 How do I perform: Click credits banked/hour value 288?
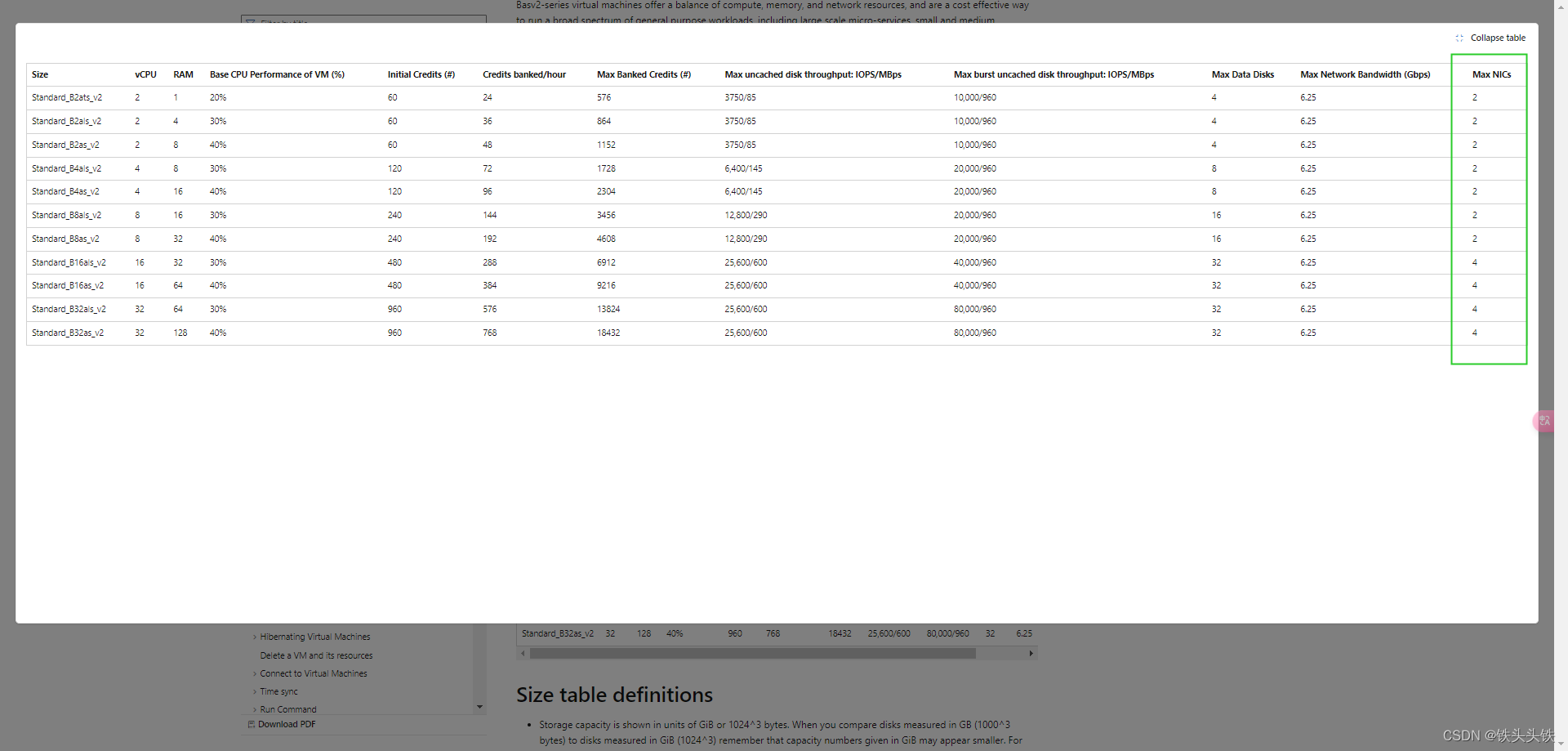coord(489,262)
